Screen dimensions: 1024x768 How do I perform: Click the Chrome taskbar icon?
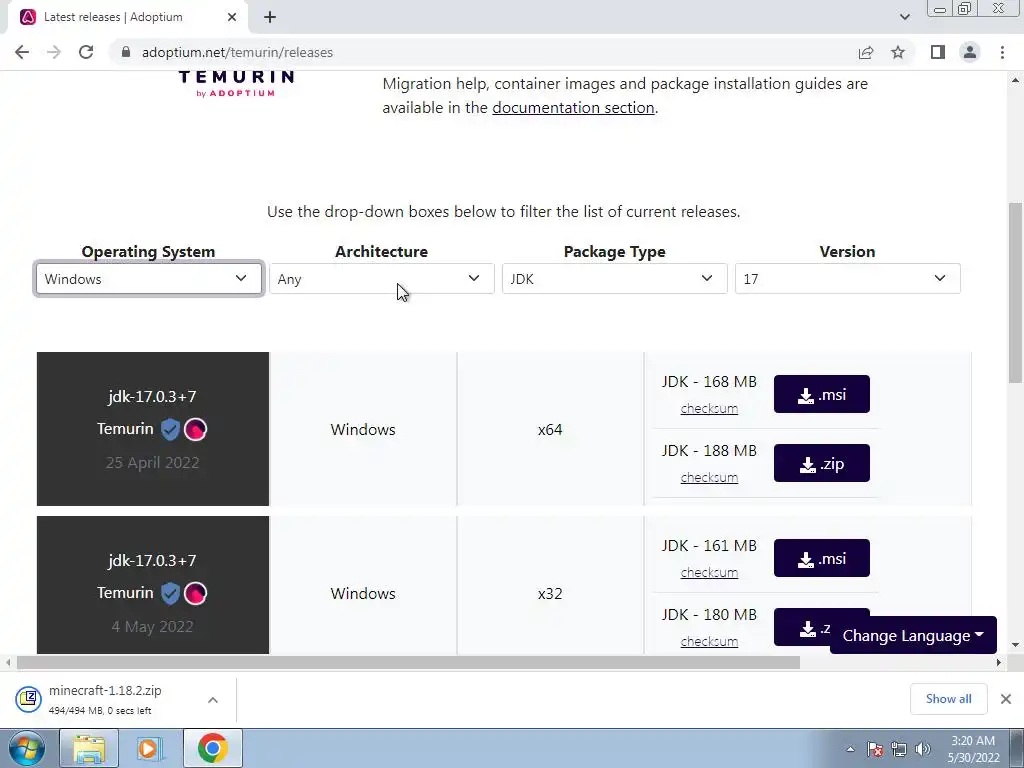click(212, 748)
